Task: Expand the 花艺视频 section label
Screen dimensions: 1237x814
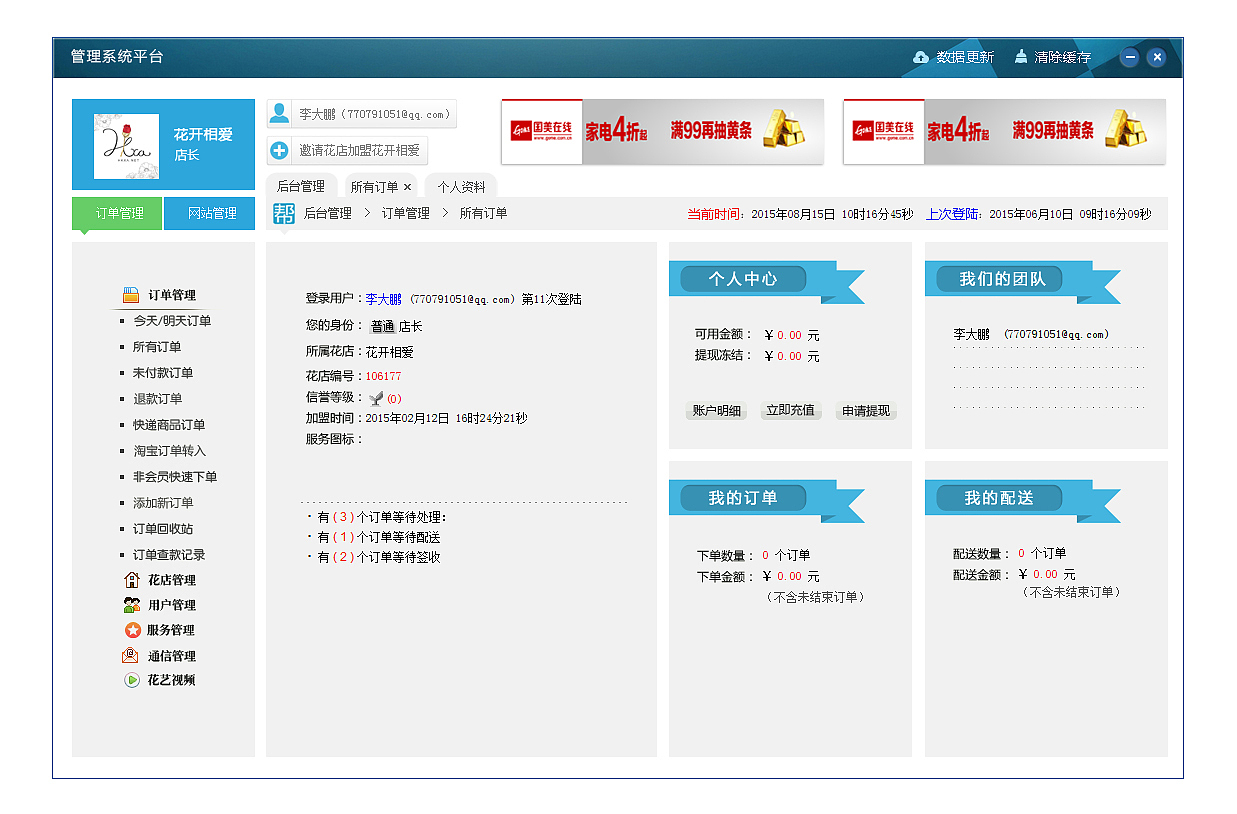Action: coord(171,680)
